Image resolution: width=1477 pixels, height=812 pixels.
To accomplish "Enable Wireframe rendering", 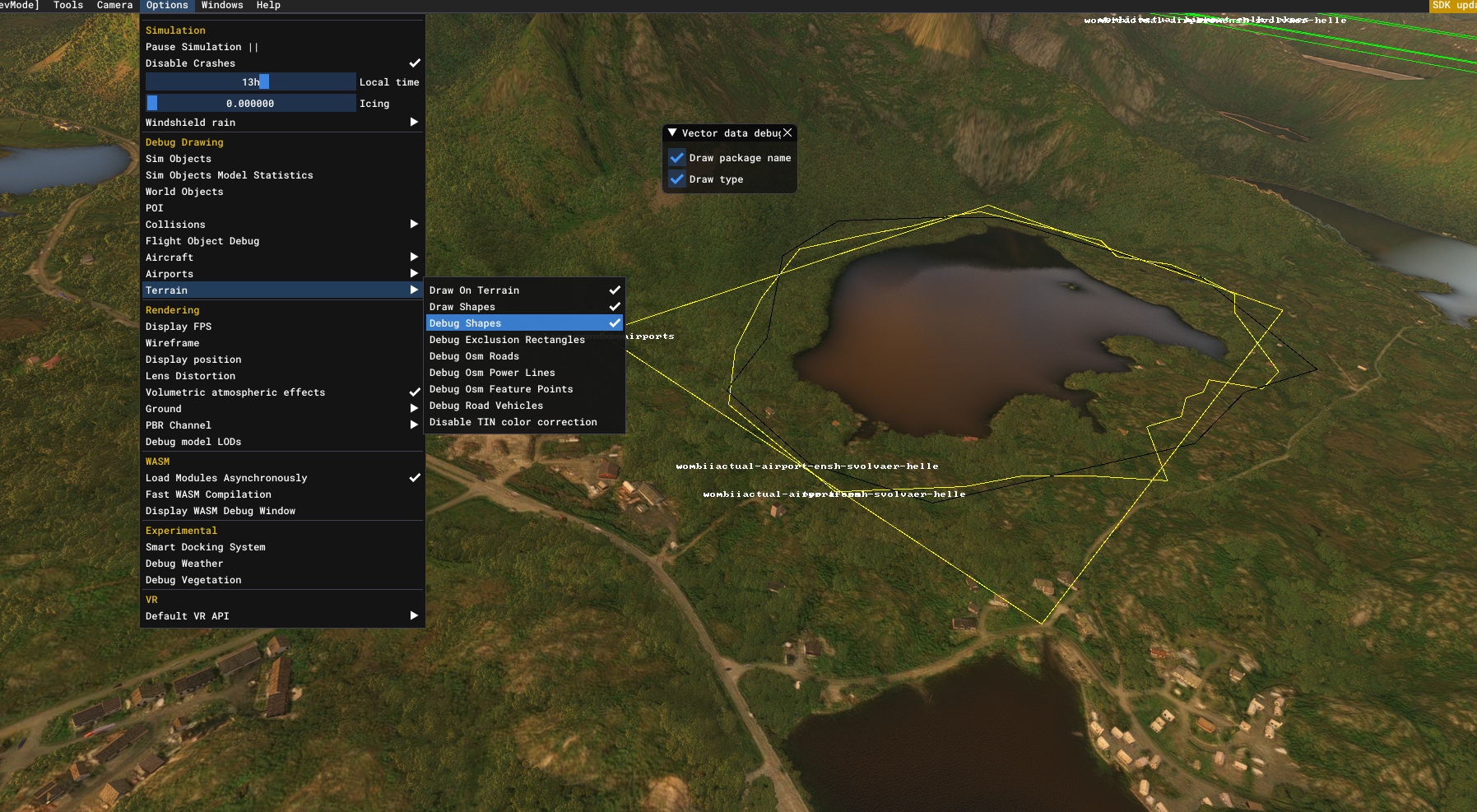I will [283, 343].
